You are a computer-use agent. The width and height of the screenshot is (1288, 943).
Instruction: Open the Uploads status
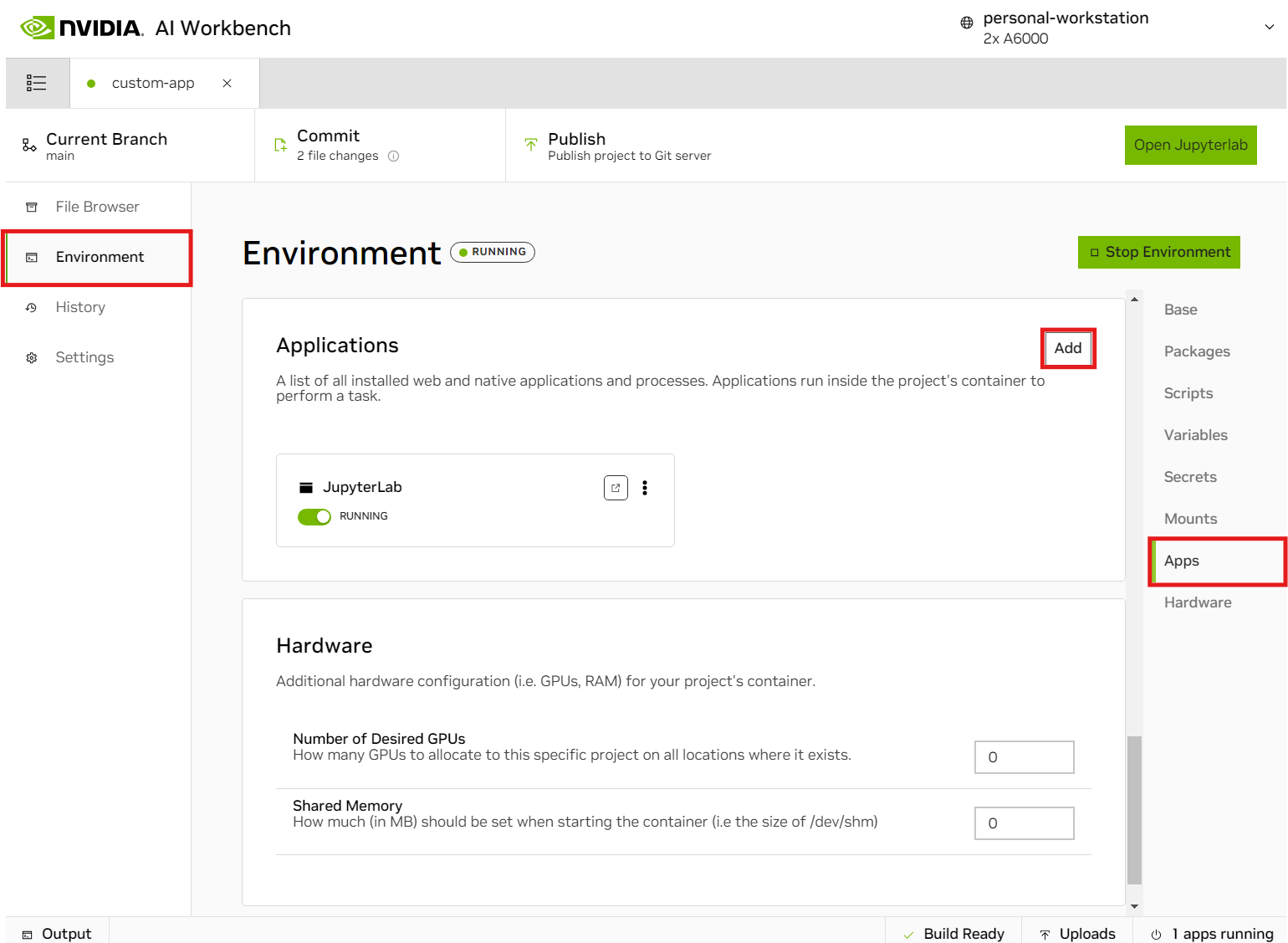pos(1077,934)
